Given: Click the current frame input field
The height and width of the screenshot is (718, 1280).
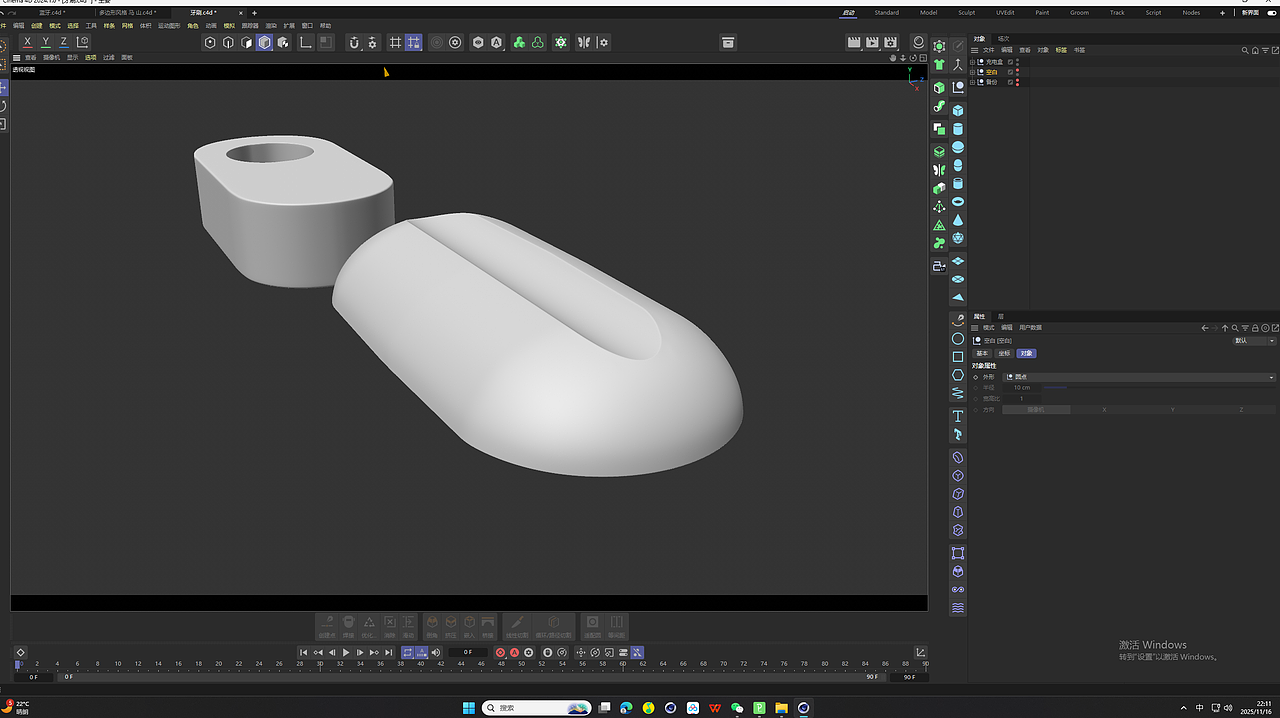Looking at the screenshot, I should click(x=467, y=652).
